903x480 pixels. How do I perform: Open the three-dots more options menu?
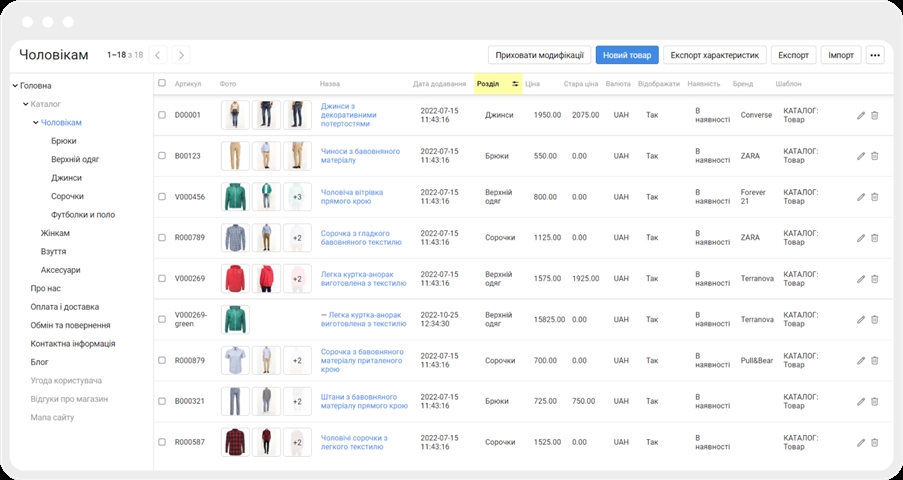875,55
